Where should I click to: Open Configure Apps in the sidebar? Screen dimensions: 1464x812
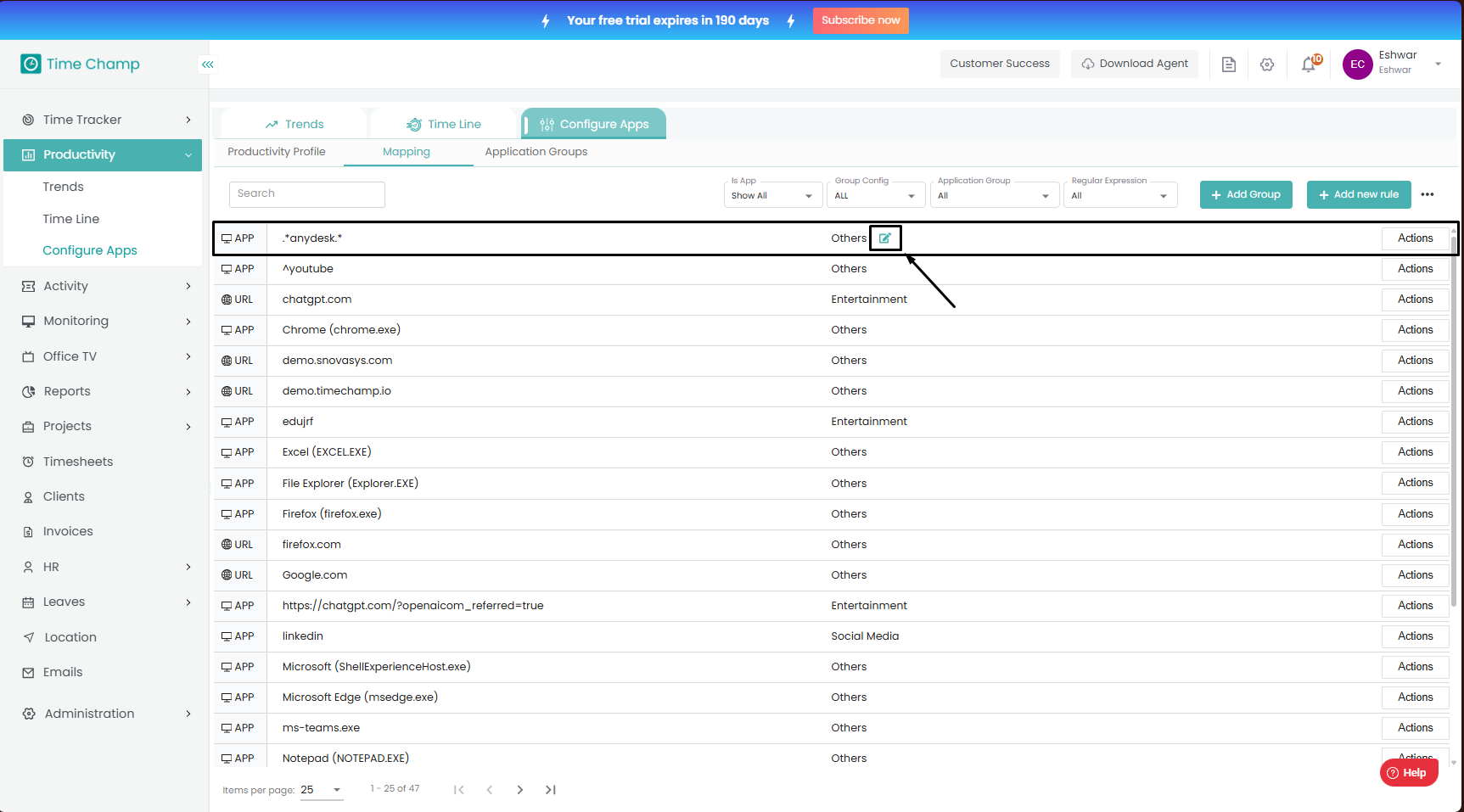click(90, 250)
